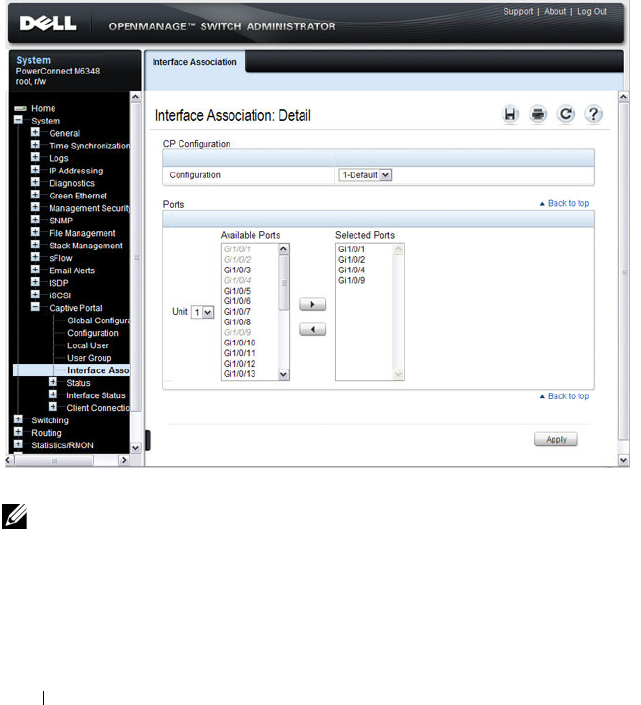Expand the General node
The width and height of the screenshot is (641, 705).
pyautogui.click(x=35, y=132)
